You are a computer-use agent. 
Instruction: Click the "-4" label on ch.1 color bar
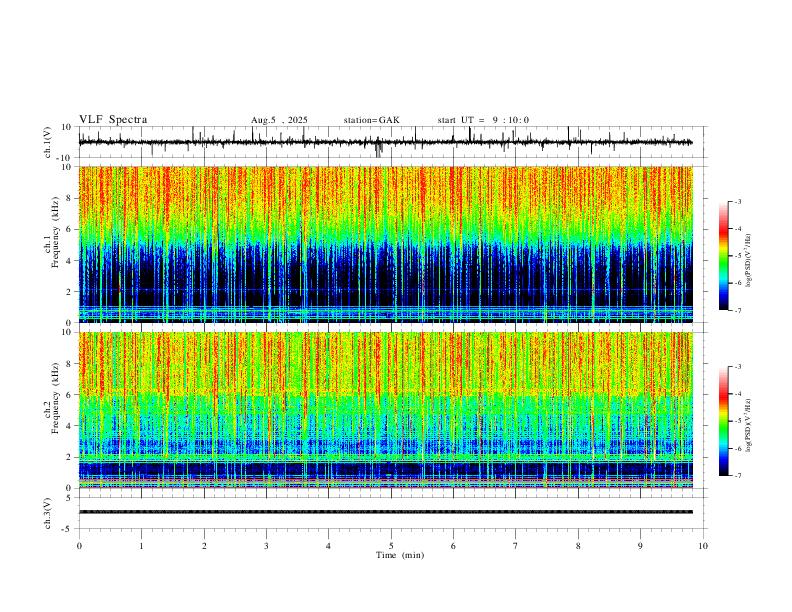[738, 229]
